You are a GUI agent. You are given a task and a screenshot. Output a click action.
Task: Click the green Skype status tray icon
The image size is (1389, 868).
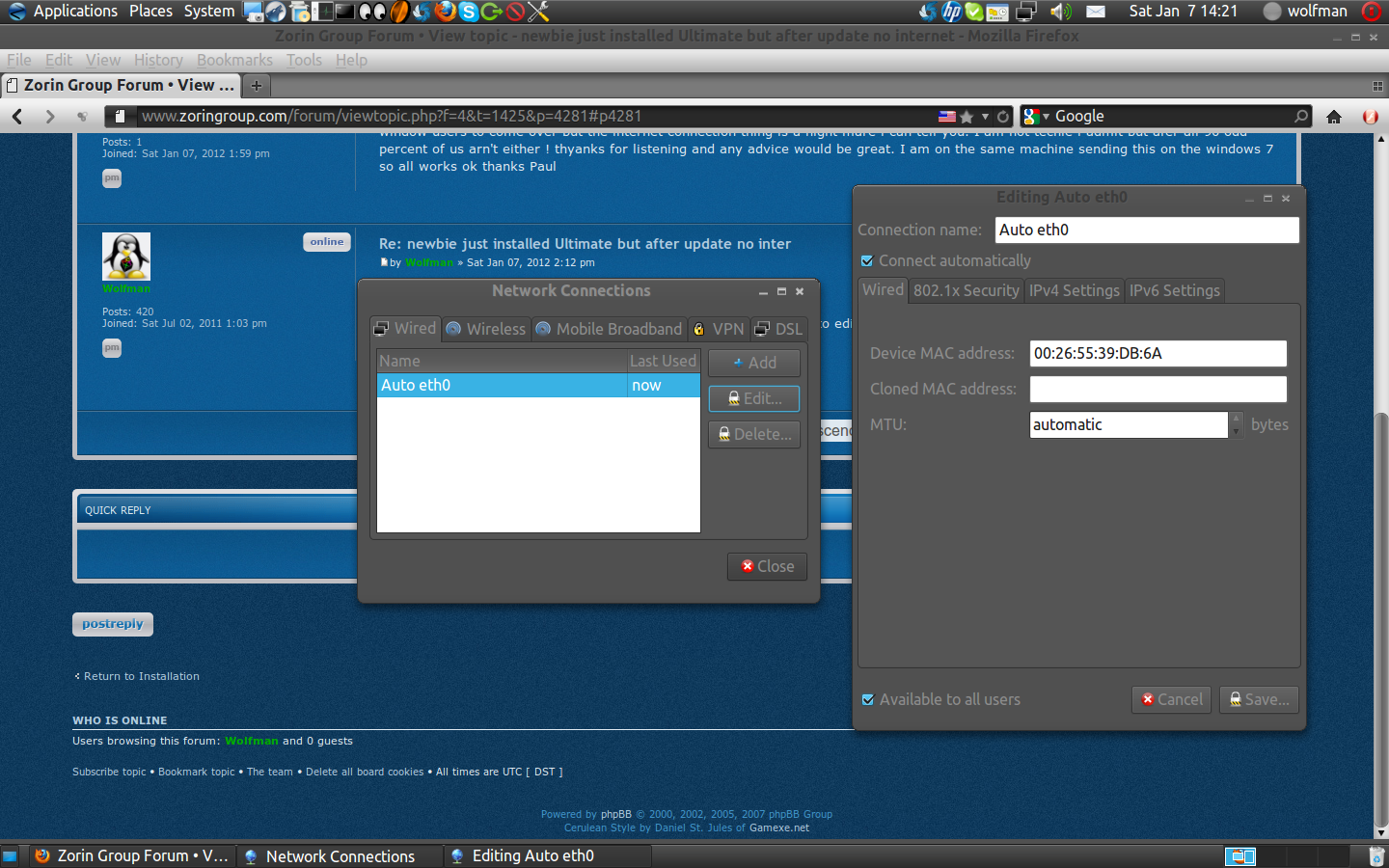(x=974, y=12)
